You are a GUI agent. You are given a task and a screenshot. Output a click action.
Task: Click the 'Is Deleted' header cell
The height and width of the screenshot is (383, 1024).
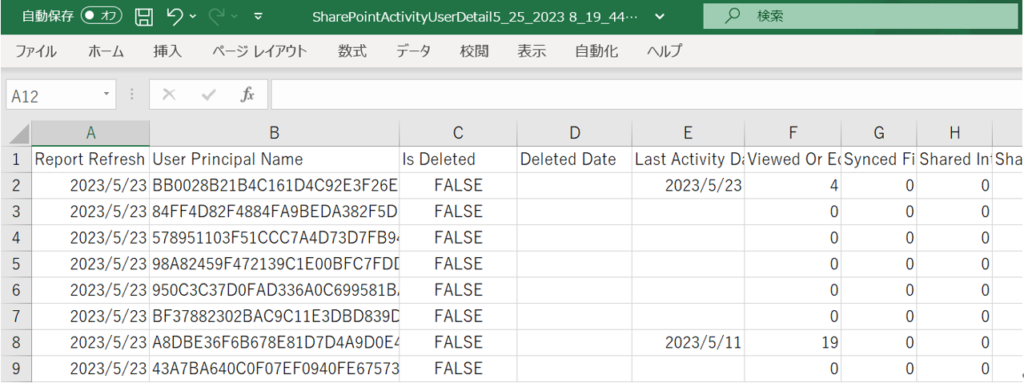pyautogui.click(x=458, y=159)
